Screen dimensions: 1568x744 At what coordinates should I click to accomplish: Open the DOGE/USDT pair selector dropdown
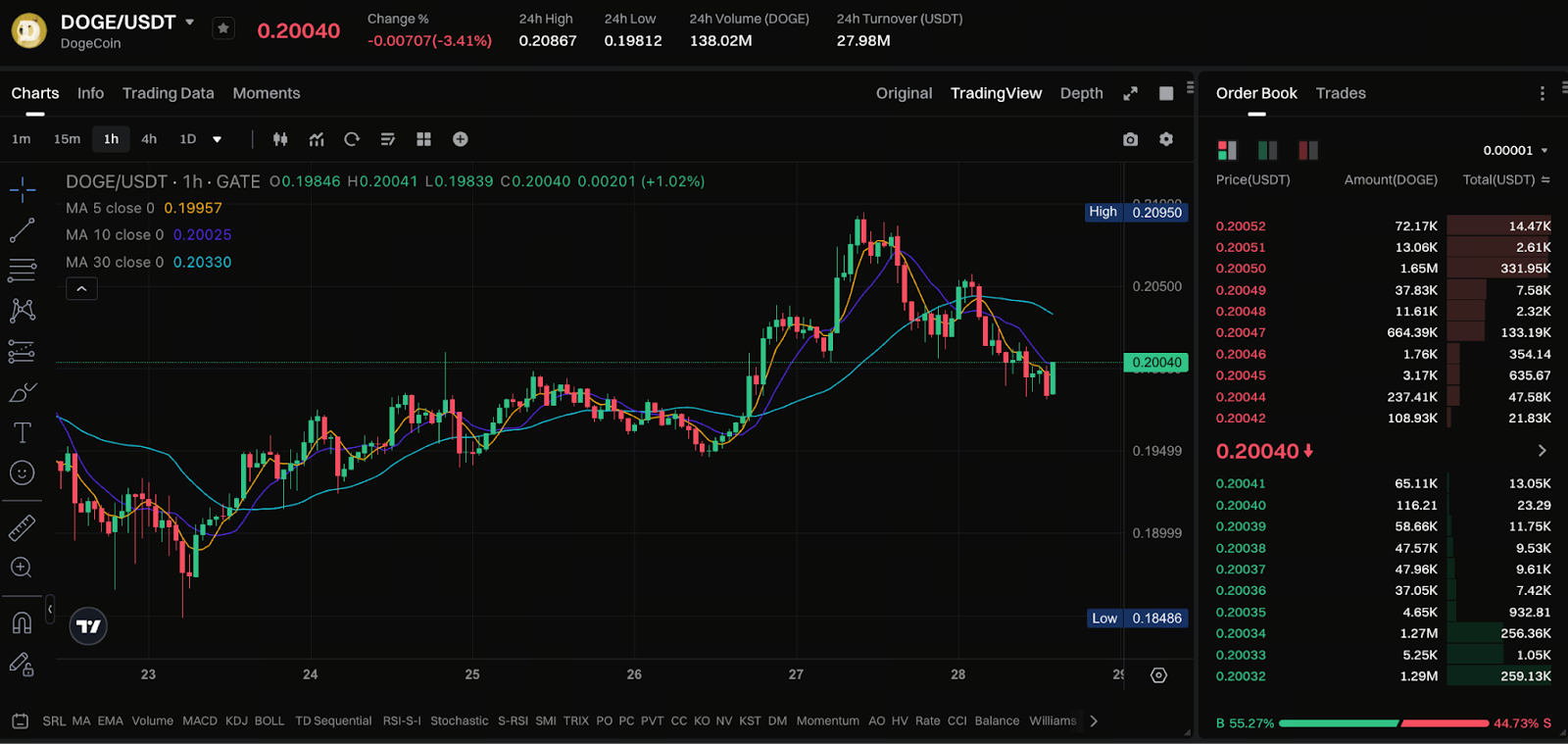click(189, 22)
